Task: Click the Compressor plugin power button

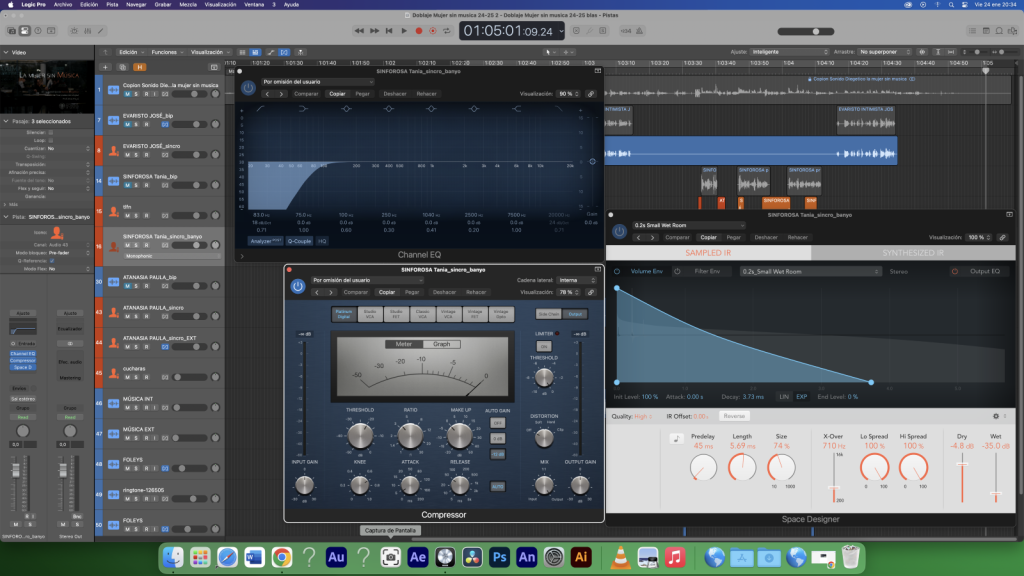Action: pos(297,286)
